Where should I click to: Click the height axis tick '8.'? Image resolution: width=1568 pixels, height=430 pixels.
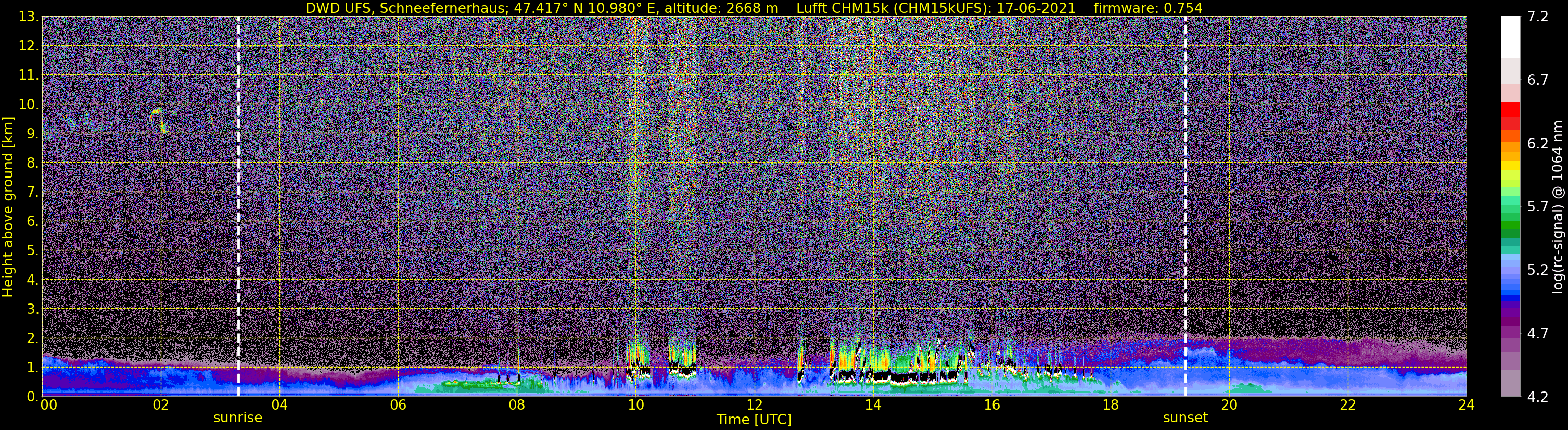click(x=32, y=162)
